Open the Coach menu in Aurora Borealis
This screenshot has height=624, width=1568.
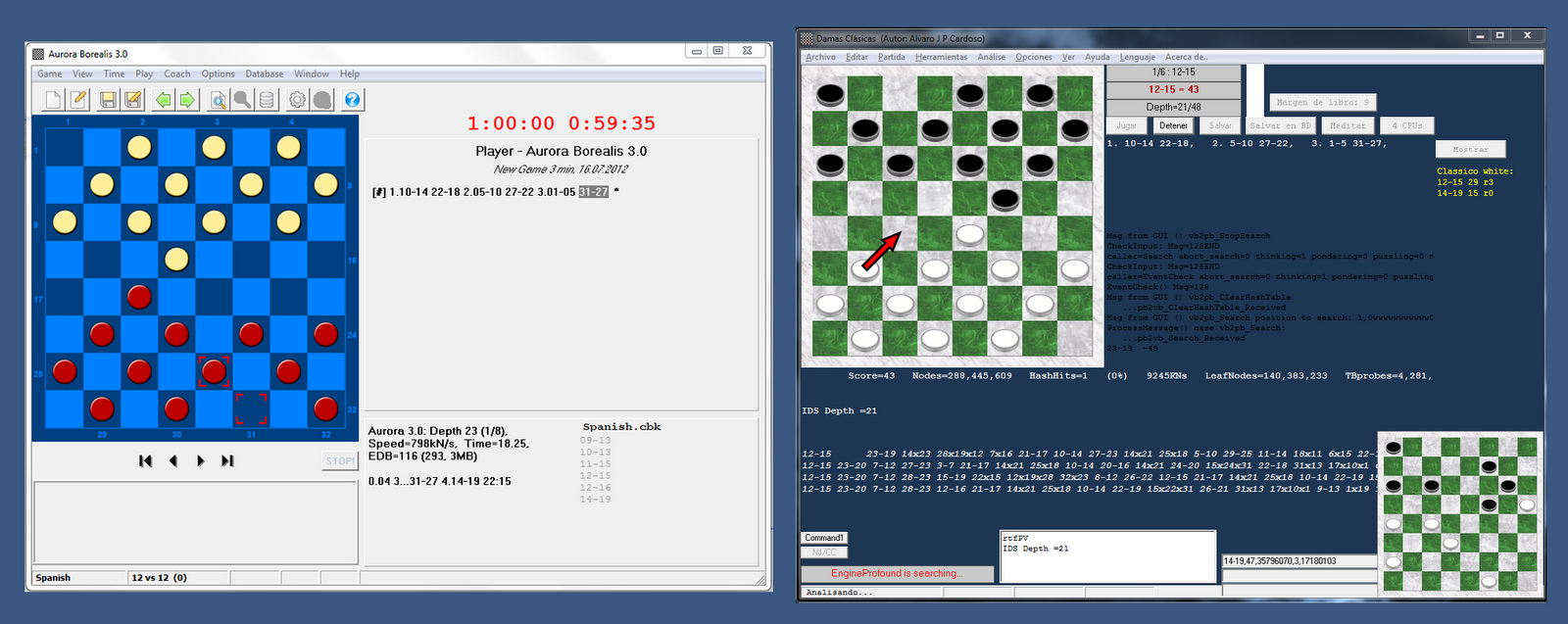point(177,73)
